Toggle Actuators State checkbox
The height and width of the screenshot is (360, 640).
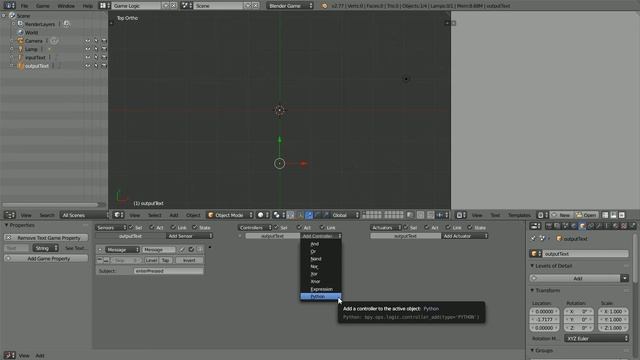(470, 227)
